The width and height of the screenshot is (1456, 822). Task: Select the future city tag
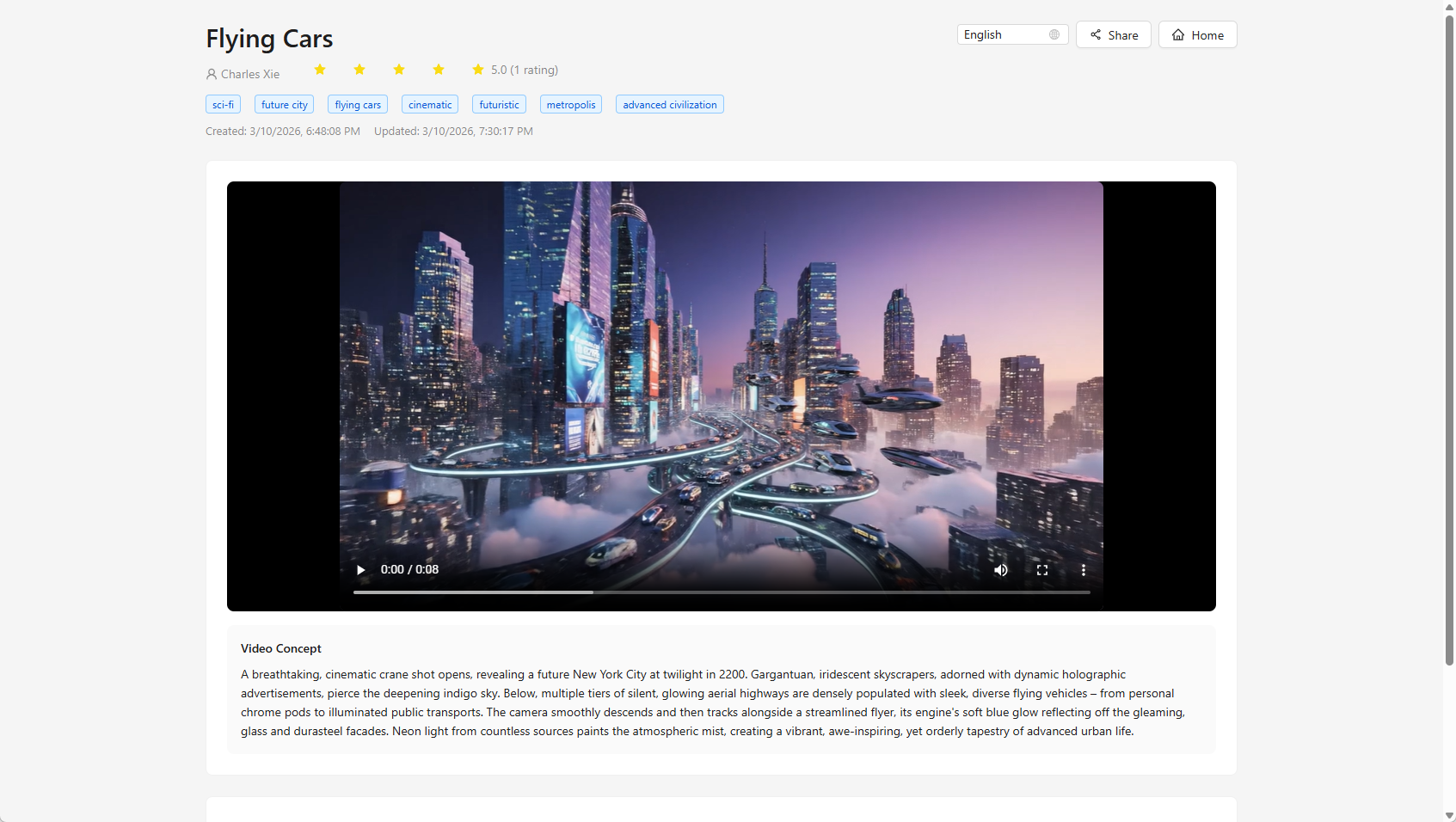[284, 105]
